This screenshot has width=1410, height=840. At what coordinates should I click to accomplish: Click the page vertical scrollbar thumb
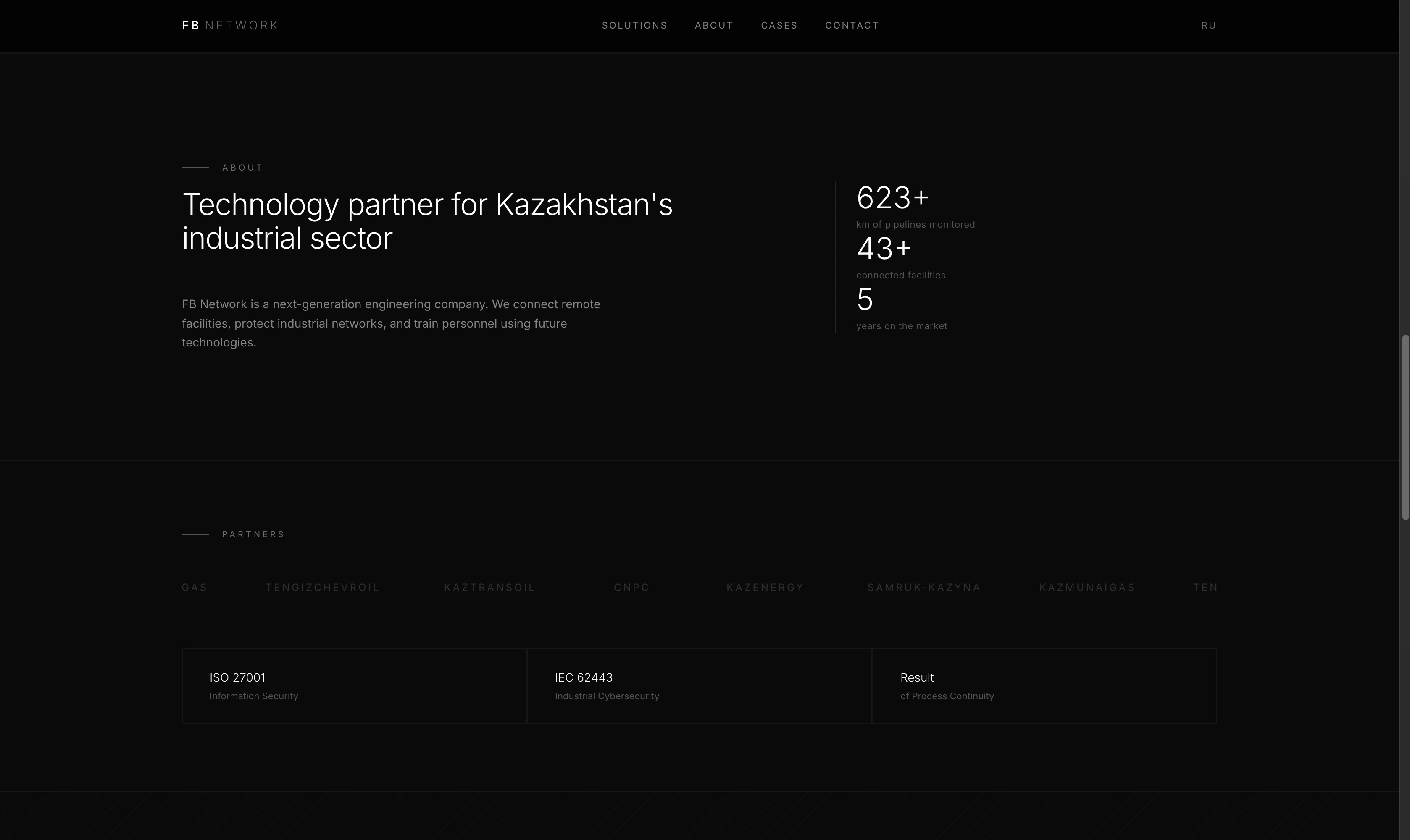pos(1405,428)
